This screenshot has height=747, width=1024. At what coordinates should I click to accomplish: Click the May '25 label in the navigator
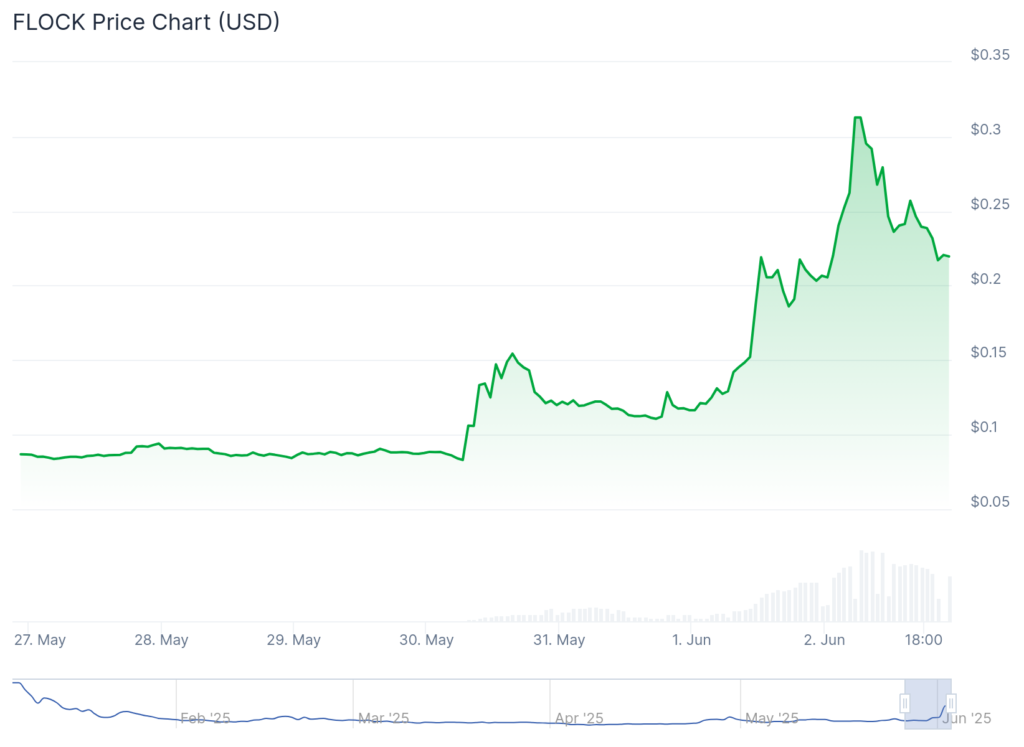(773, 718)
